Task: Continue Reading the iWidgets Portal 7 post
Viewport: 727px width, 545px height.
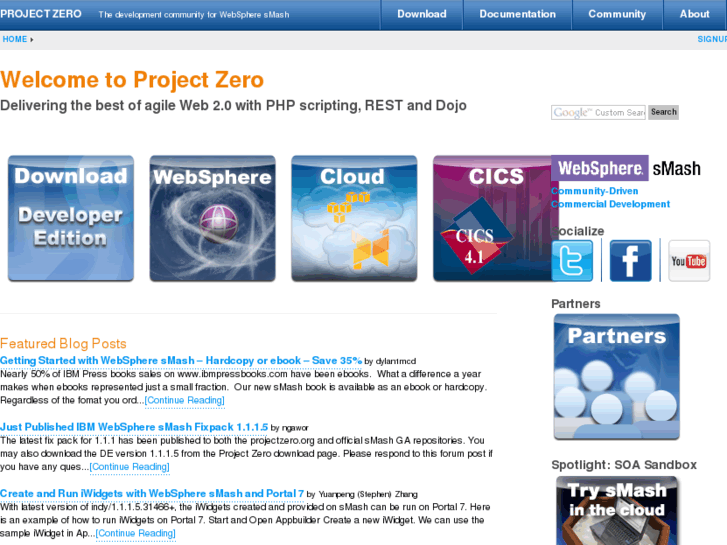Action: point(135,533)
